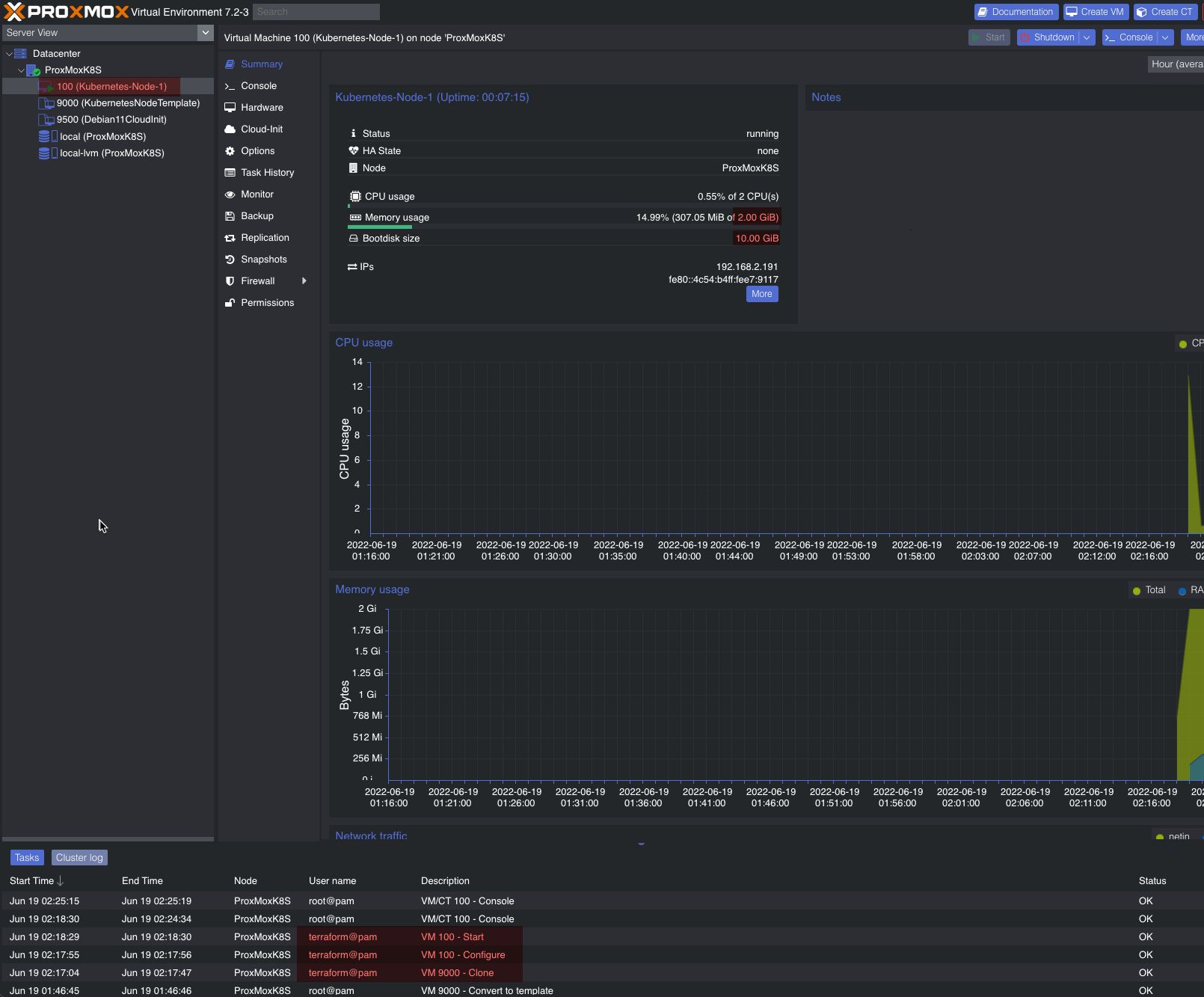1204x997 pixels.
Task: Open the Shutdown button dropdown arrow
Action: tap(1087, 37)
